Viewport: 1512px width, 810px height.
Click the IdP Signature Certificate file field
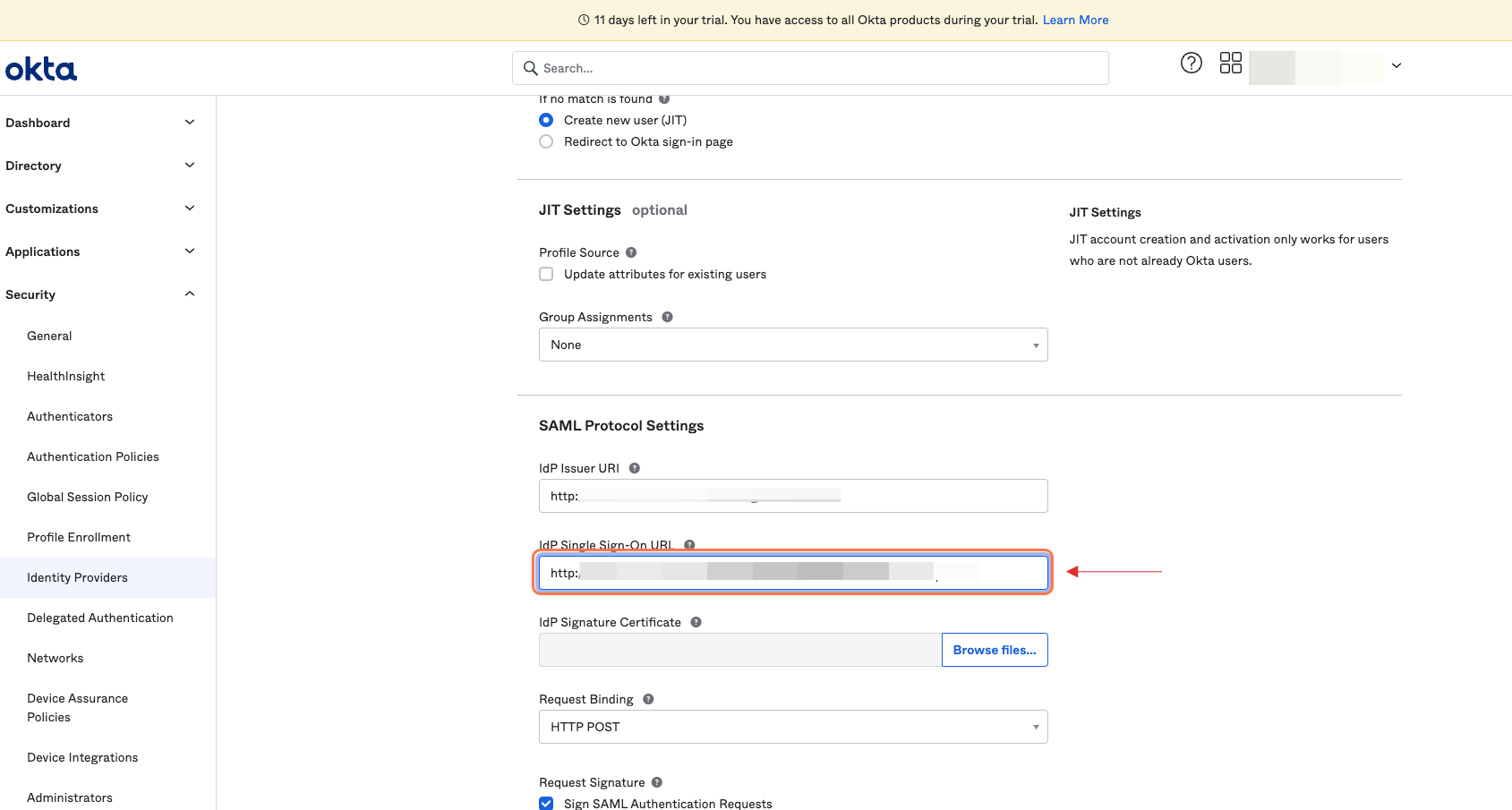point(740,650)
